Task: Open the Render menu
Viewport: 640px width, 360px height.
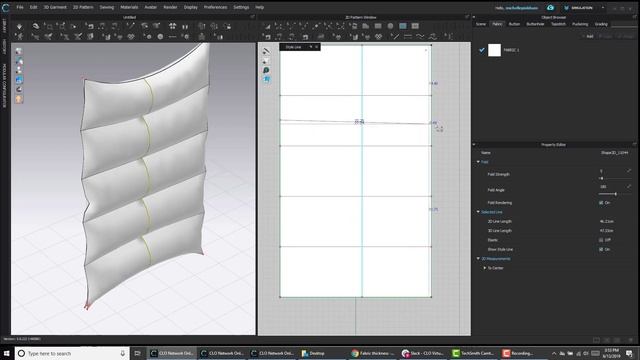Action: [170, 7]
